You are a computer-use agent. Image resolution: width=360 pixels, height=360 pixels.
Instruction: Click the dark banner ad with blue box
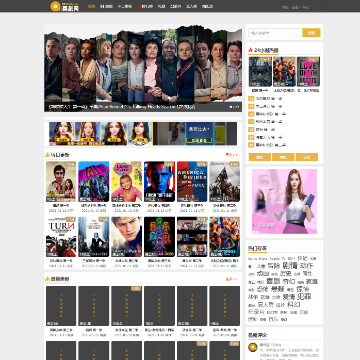tap(195, 134)
